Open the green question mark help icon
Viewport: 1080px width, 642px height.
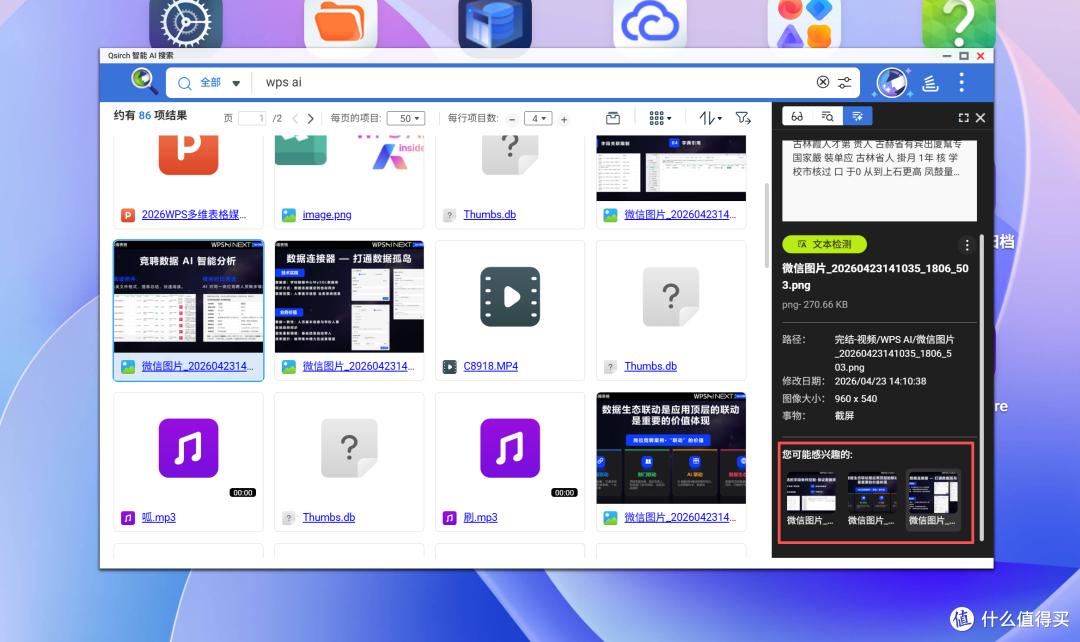959,23
